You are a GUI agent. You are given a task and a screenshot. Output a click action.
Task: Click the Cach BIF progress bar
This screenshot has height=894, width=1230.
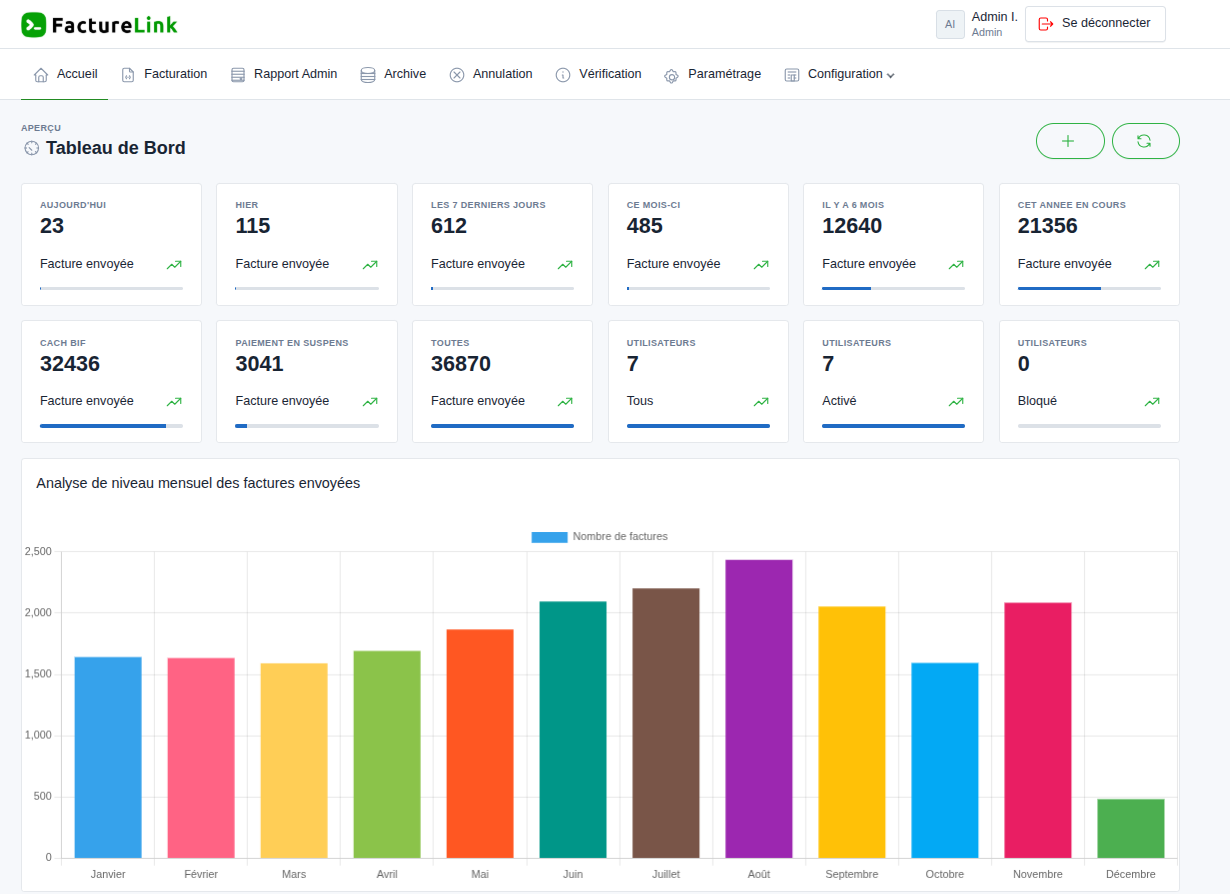pos(111,426)
